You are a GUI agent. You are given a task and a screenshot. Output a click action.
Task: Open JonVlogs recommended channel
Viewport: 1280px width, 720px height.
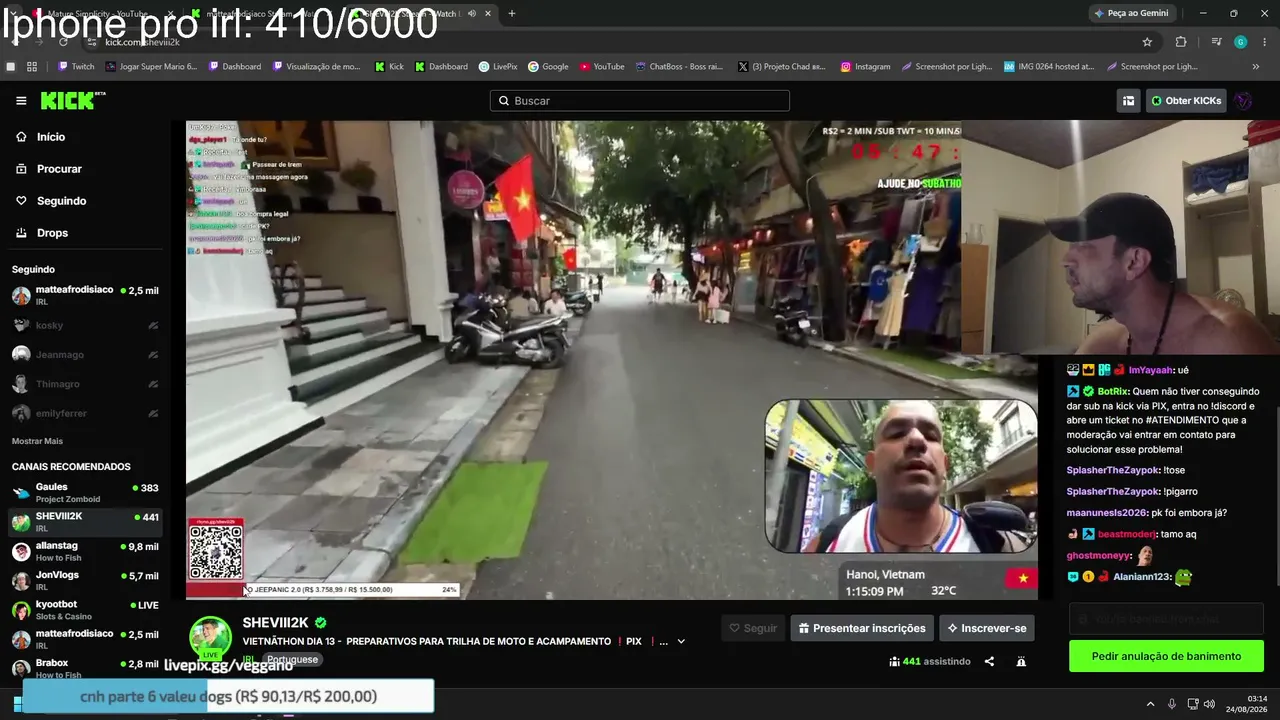pos(85,581)
